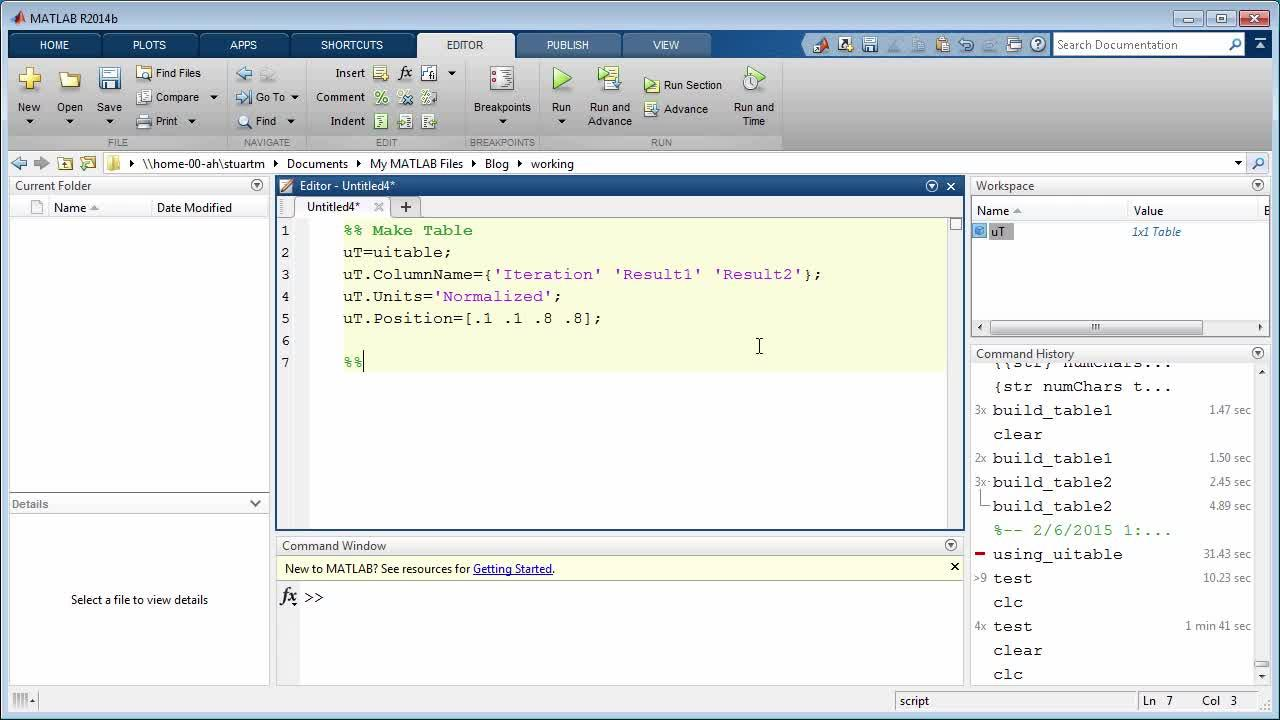Open the dropdown under Breakpoints
Viewport: 1280px width, 720px height.
(502, 122)
